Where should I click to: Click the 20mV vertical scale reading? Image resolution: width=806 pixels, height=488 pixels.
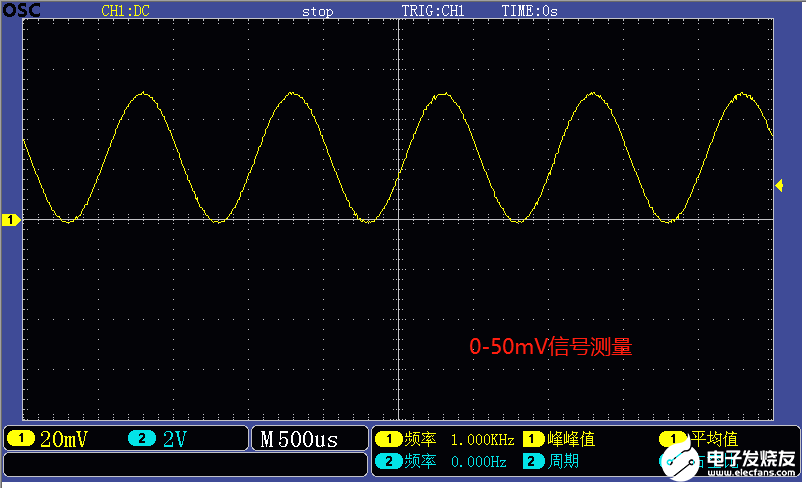pos(64,439)
